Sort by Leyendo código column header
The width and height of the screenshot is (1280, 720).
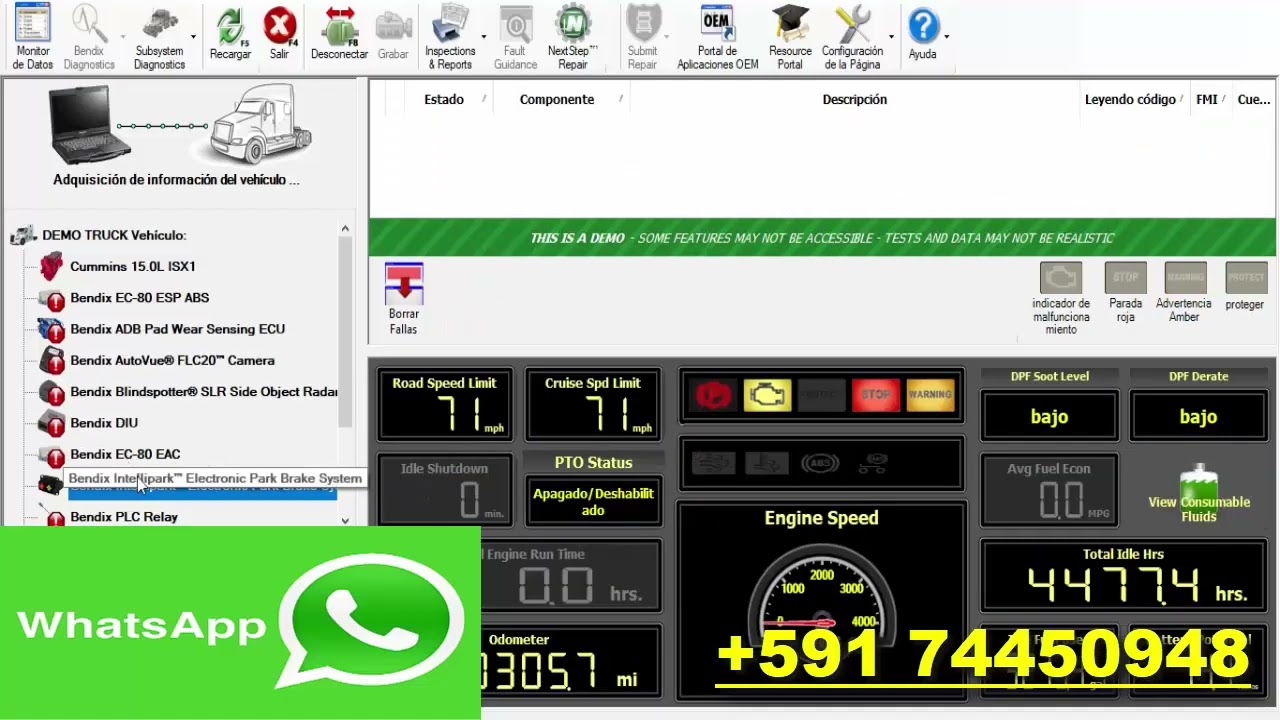tap(1134, 99)
